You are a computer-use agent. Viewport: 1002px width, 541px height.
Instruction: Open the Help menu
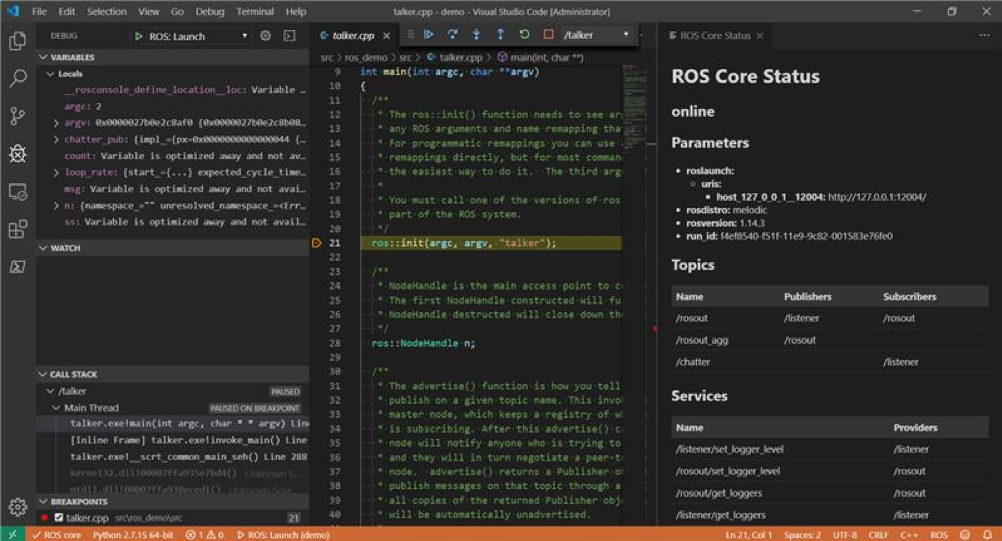click(x=295, y=11)
